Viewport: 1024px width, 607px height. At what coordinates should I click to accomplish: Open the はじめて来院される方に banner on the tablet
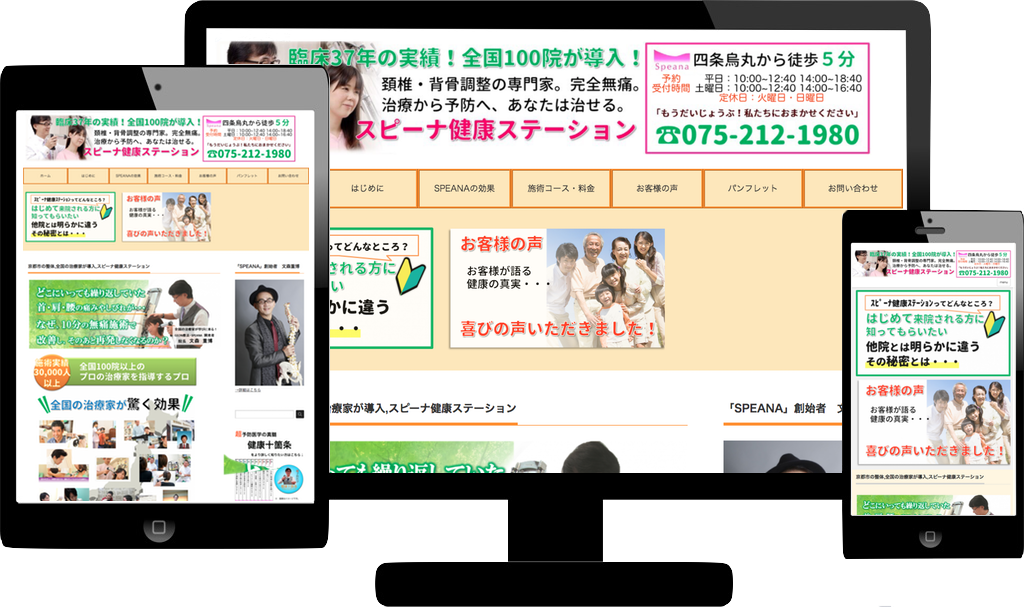tap(71, 217)
